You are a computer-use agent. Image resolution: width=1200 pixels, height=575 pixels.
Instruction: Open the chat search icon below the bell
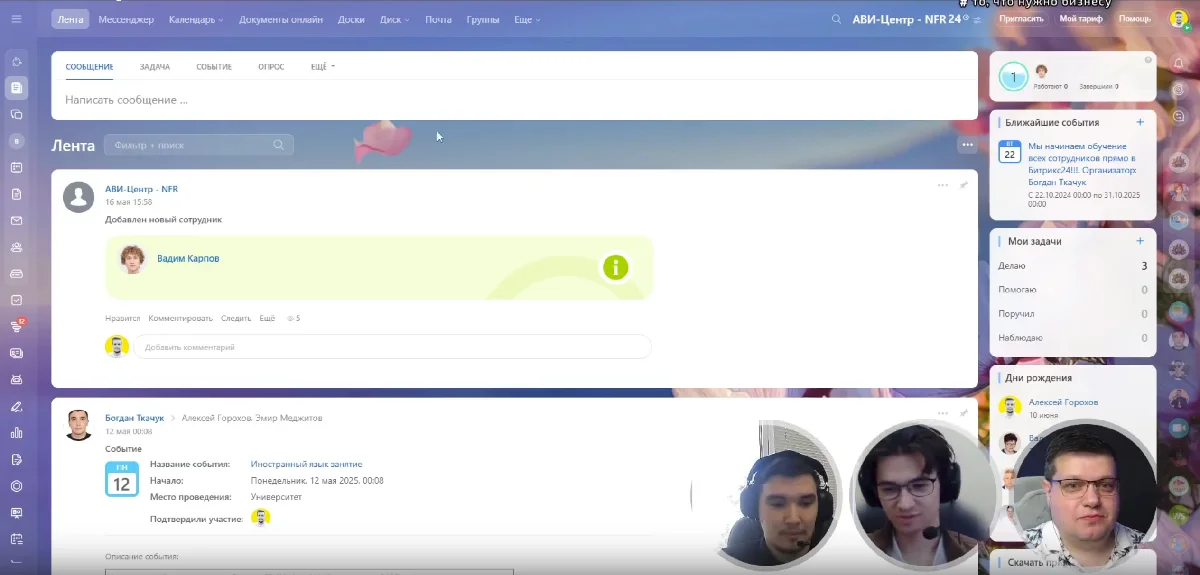click(x=1179, y=116)
